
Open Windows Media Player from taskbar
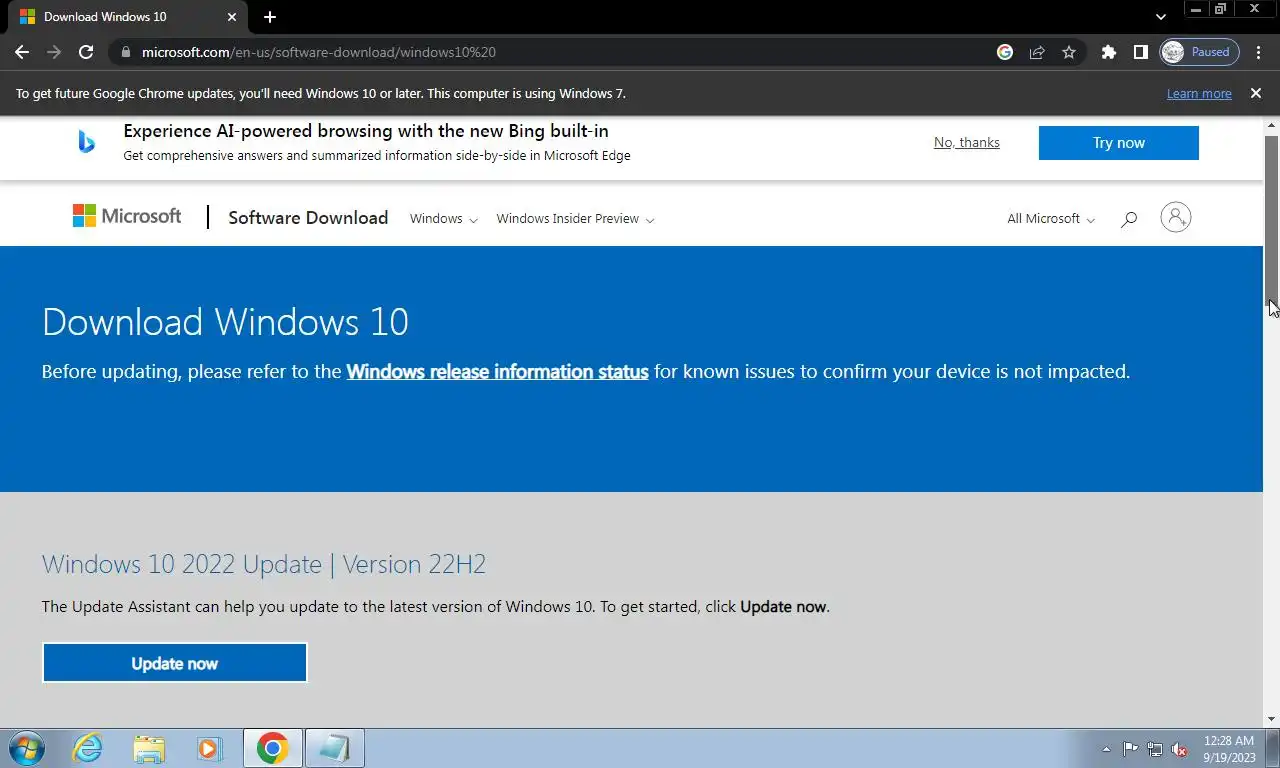pyautogui.click(x=209, y=748)
